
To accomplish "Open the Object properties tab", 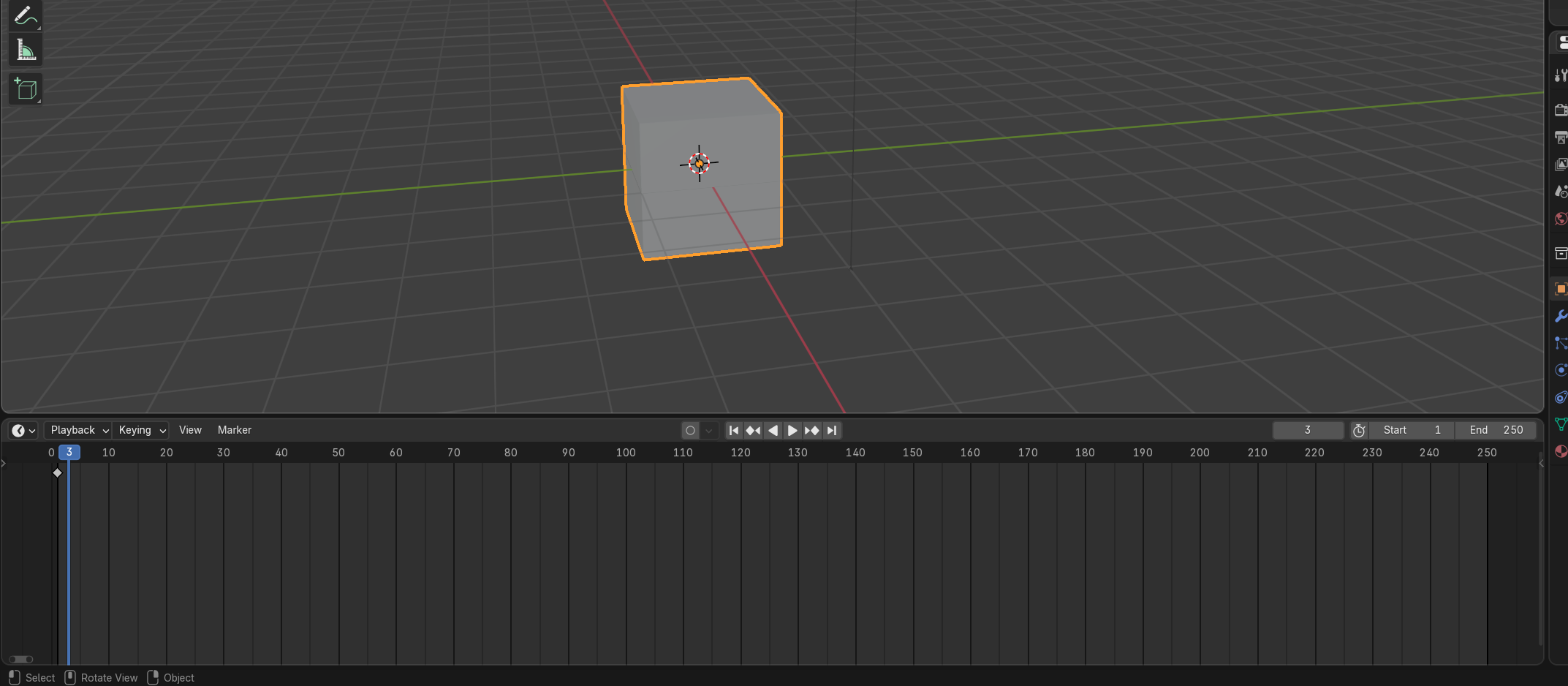I will coord(1561,289).
